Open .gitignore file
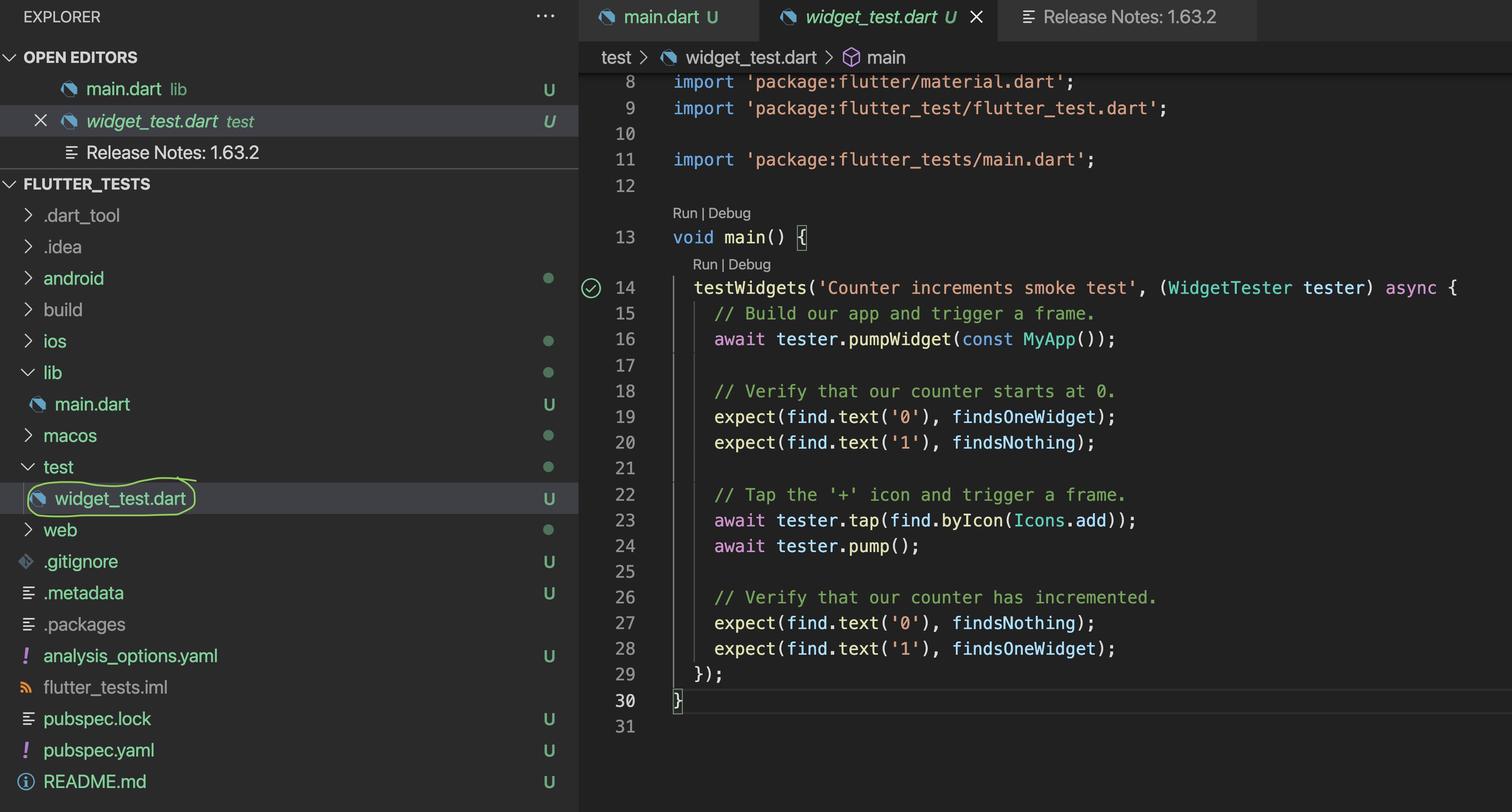 click(289, 561)
